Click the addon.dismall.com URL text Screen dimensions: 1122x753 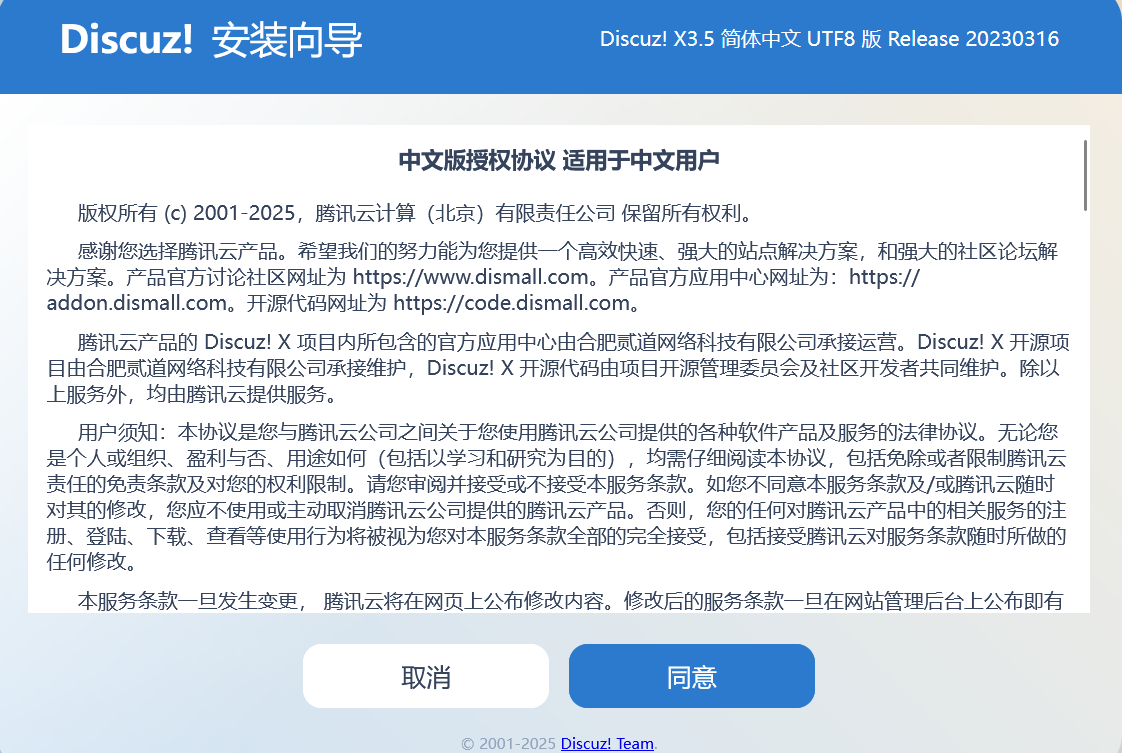coord(137,303)
